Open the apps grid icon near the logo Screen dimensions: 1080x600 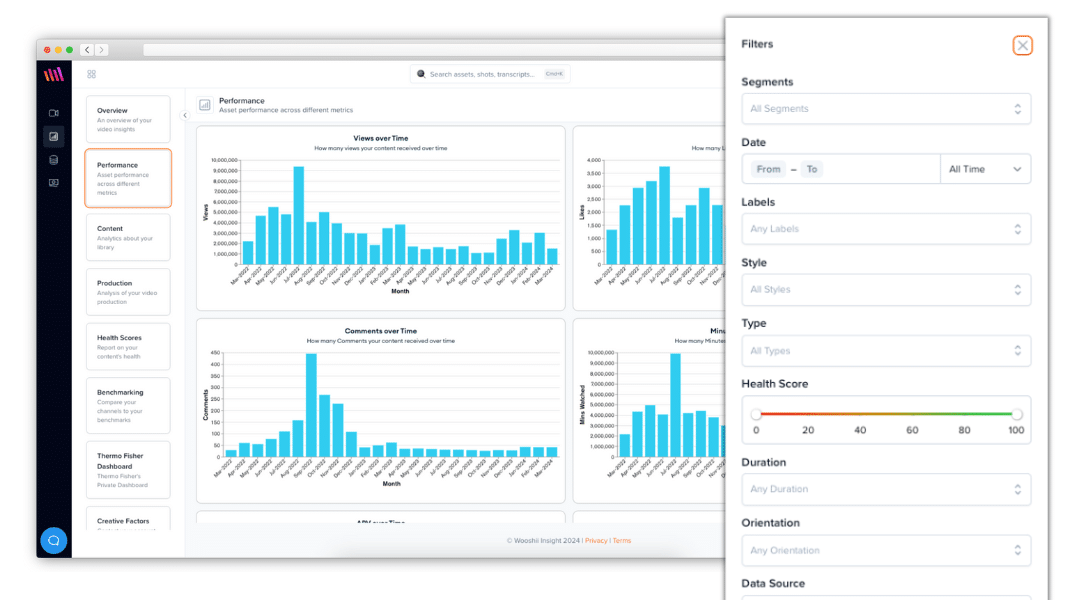click(92, 74)
